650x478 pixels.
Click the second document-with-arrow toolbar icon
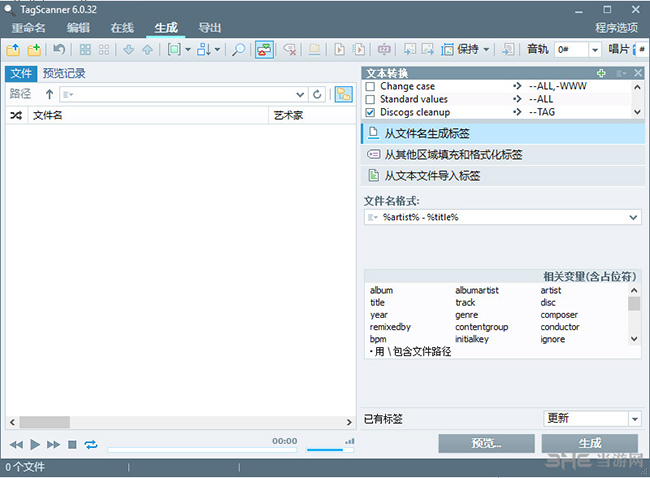point(359,50)
